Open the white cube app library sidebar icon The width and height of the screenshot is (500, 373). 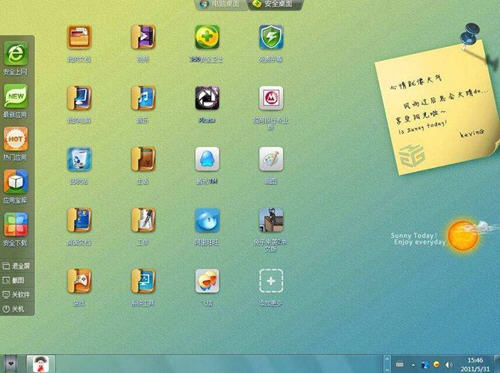[x=16, y=182]
